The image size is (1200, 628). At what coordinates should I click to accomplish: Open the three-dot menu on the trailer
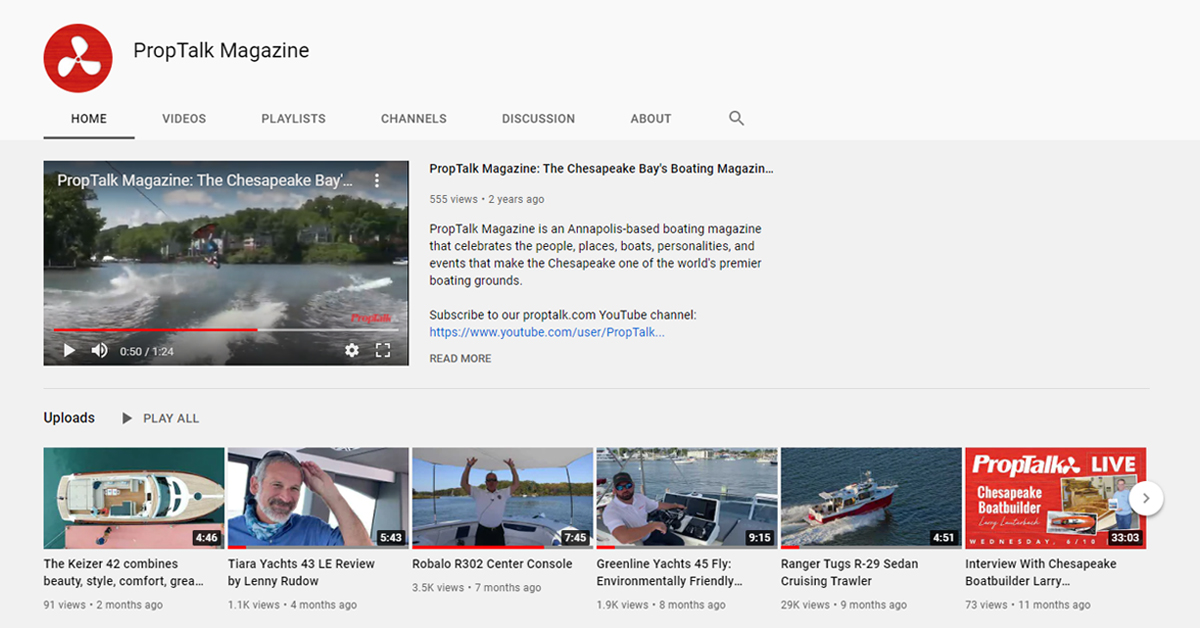pos(377,180)
